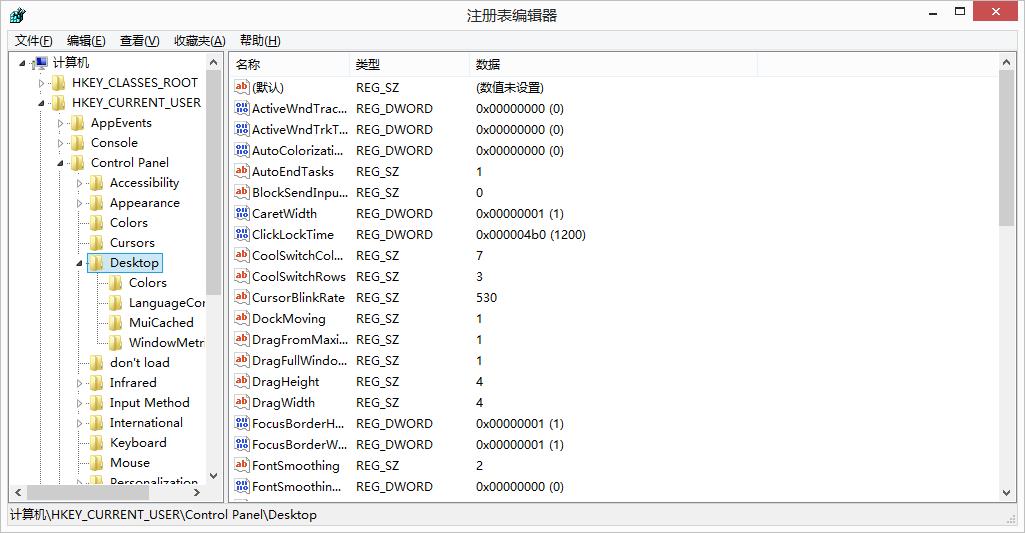Click the string icon for (默认) value
The height and width of the screenshot is (533, 1025).
coord(242,87)
